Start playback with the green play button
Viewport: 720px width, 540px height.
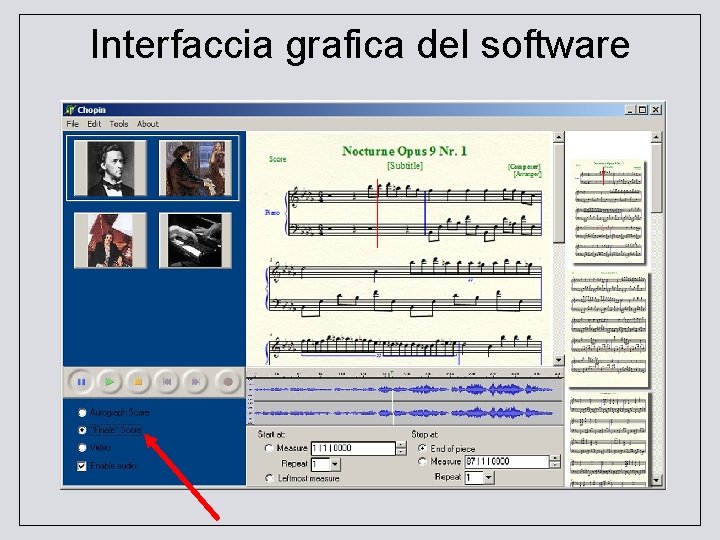click(109, 382)
